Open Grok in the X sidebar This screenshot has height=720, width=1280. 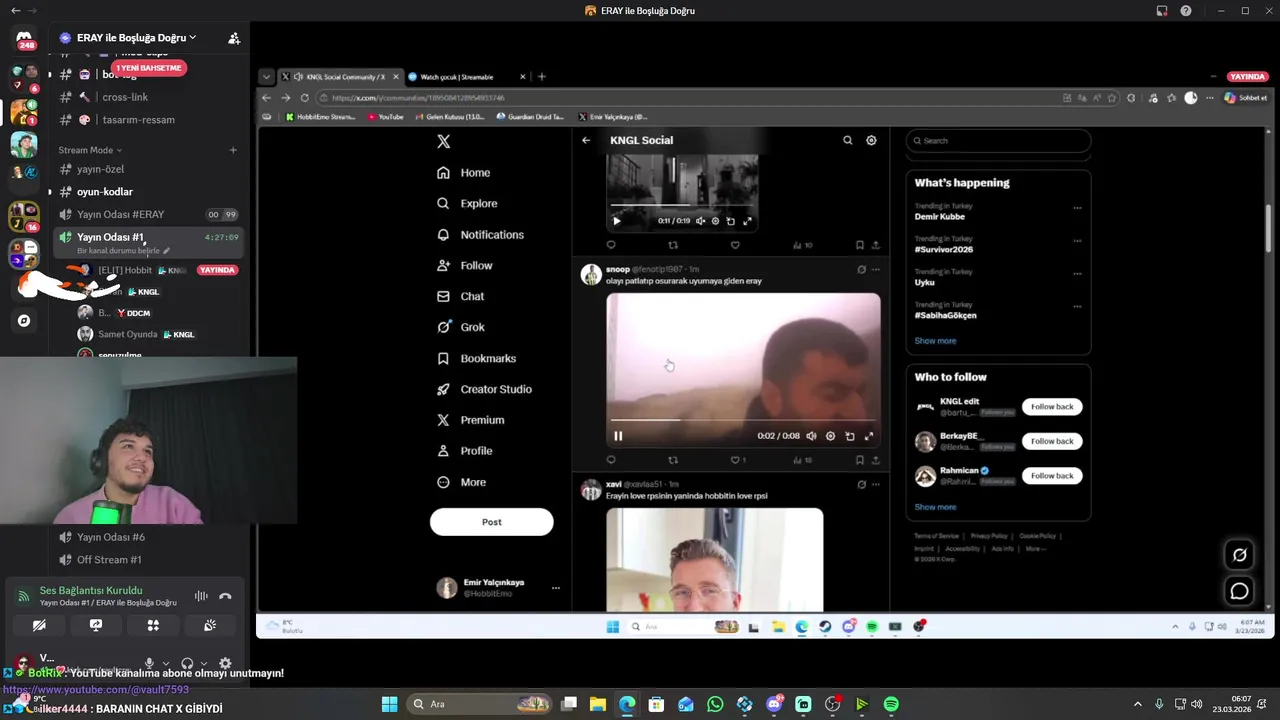(x=461, y=327)
